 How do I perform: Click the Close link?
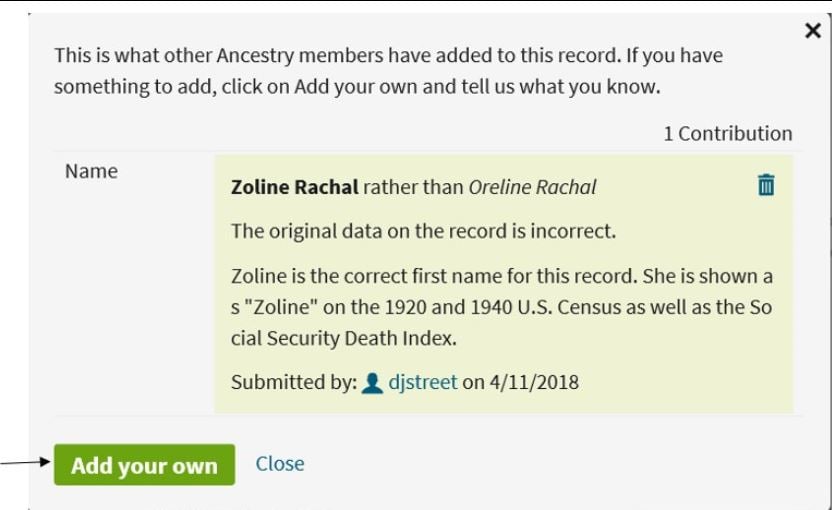[x=280, y=464]
